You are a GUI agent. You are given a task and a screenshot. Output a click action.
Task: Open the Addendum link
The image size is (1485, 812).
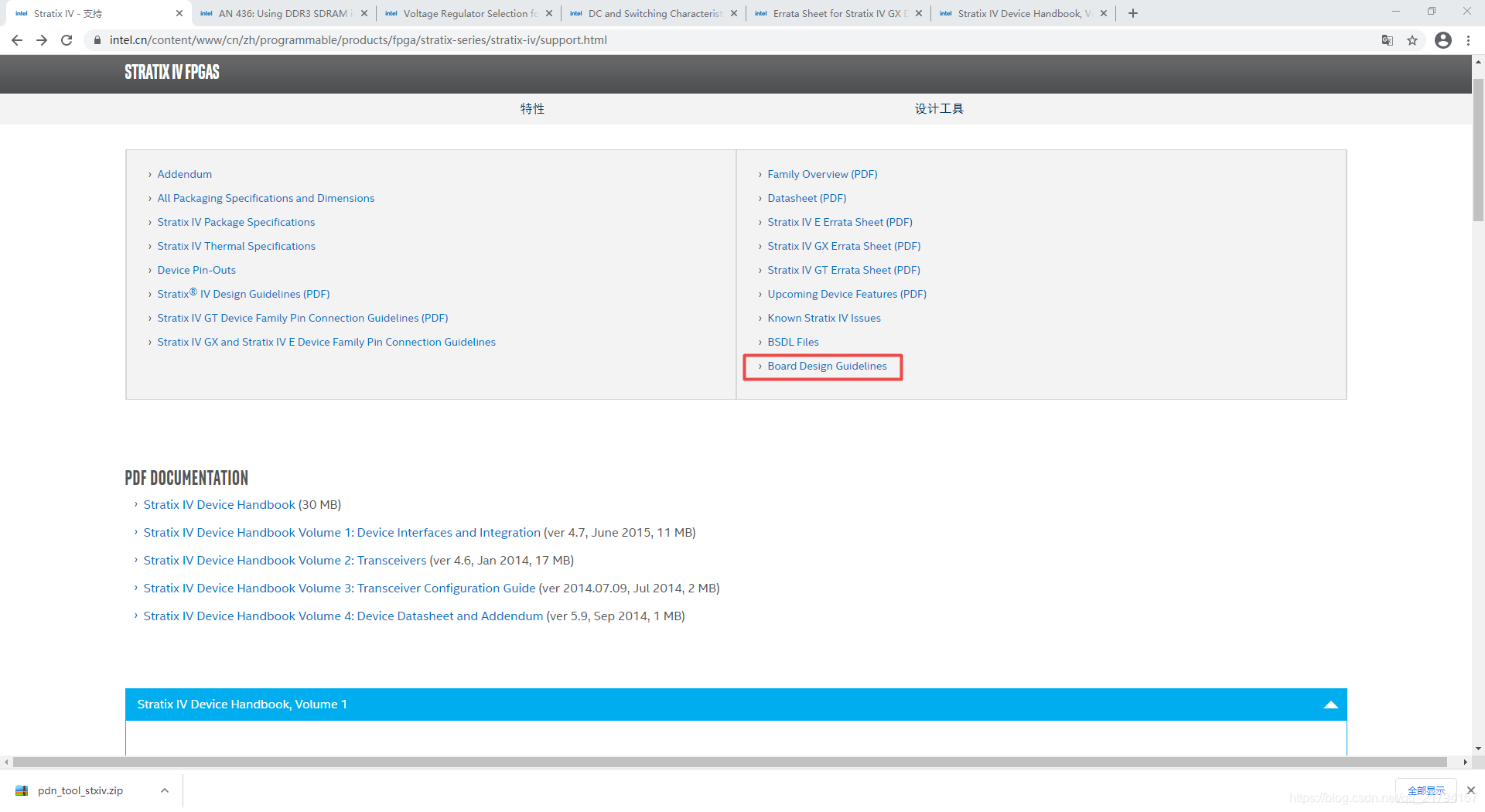coord(184,174)
